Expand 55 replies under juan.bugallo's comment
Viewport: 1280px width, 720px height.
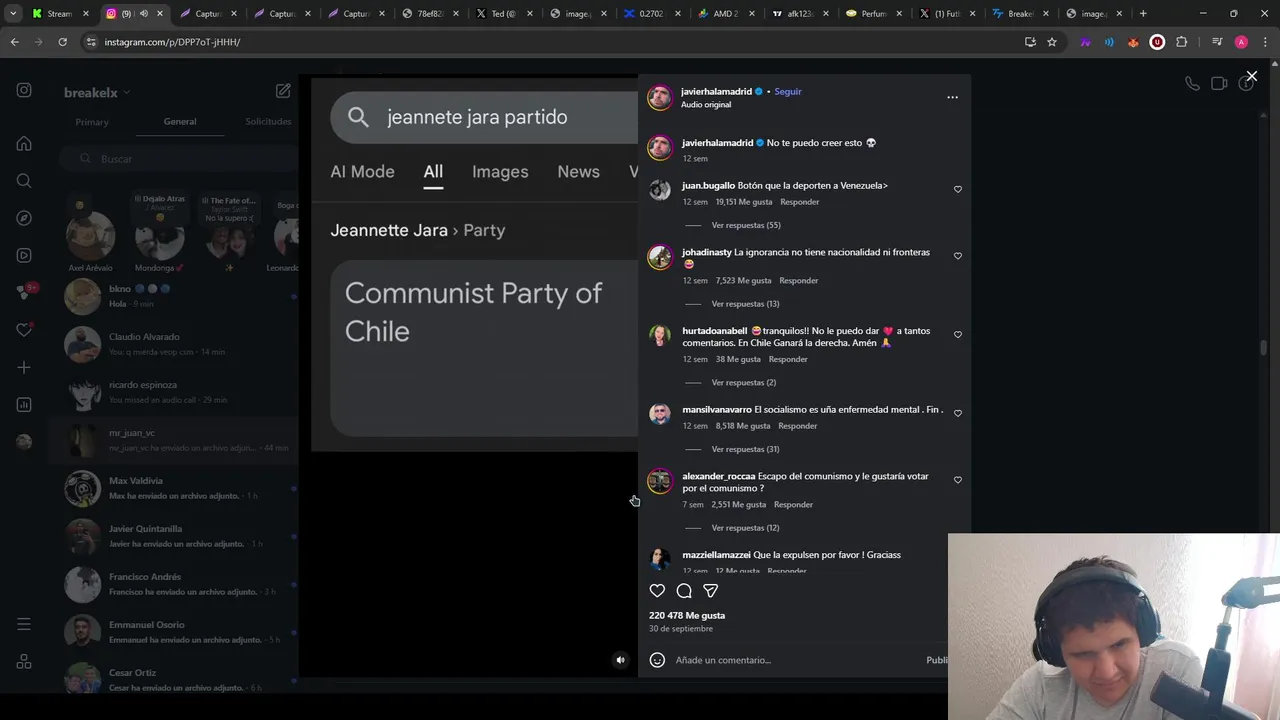click(x=746, y=225)
